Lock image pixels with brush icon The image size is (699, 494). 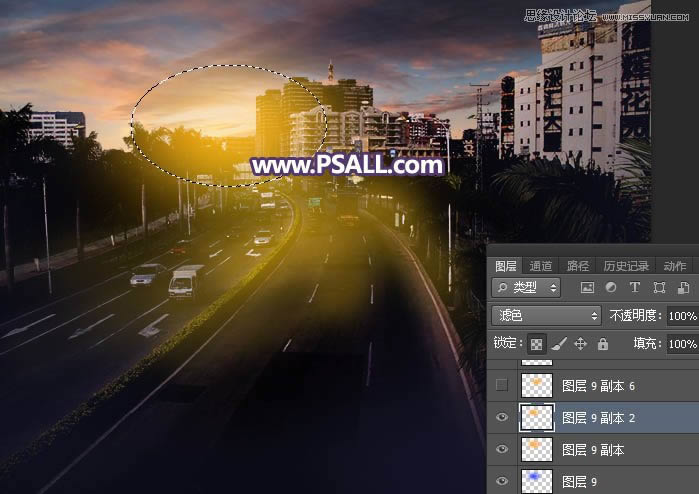pos(558,344)
